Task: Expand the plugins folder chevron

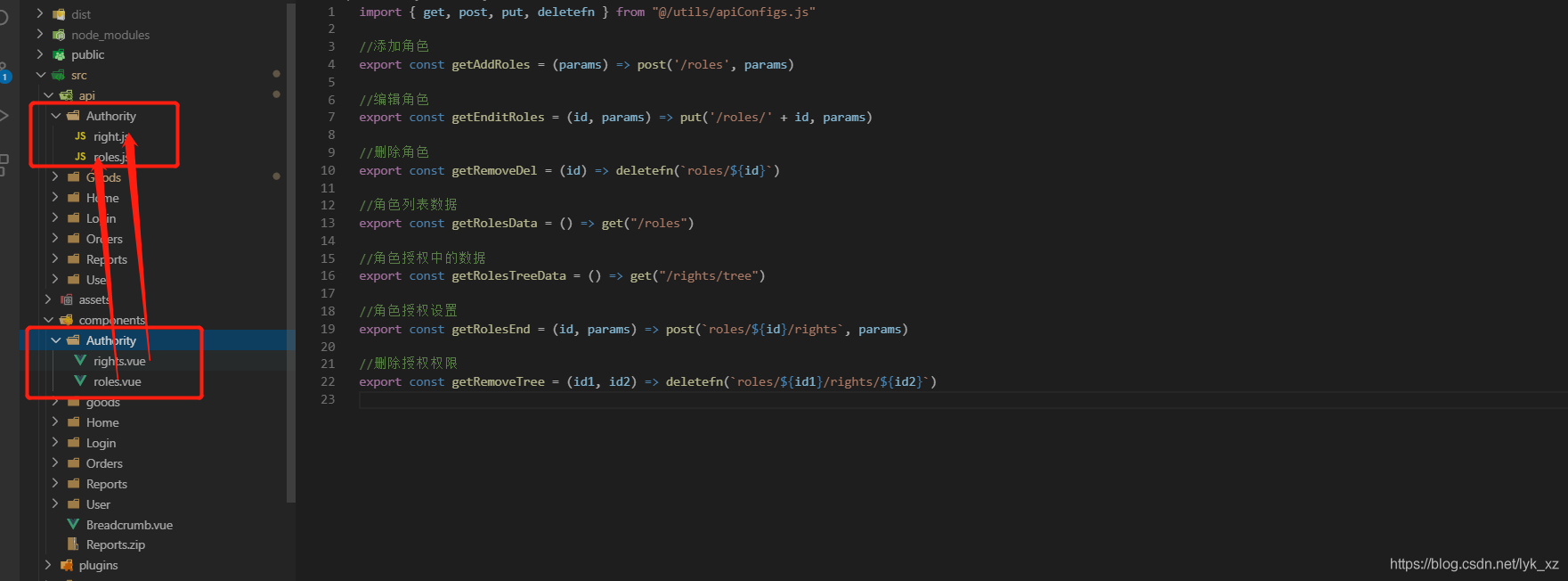Action: tap(48, 565)
